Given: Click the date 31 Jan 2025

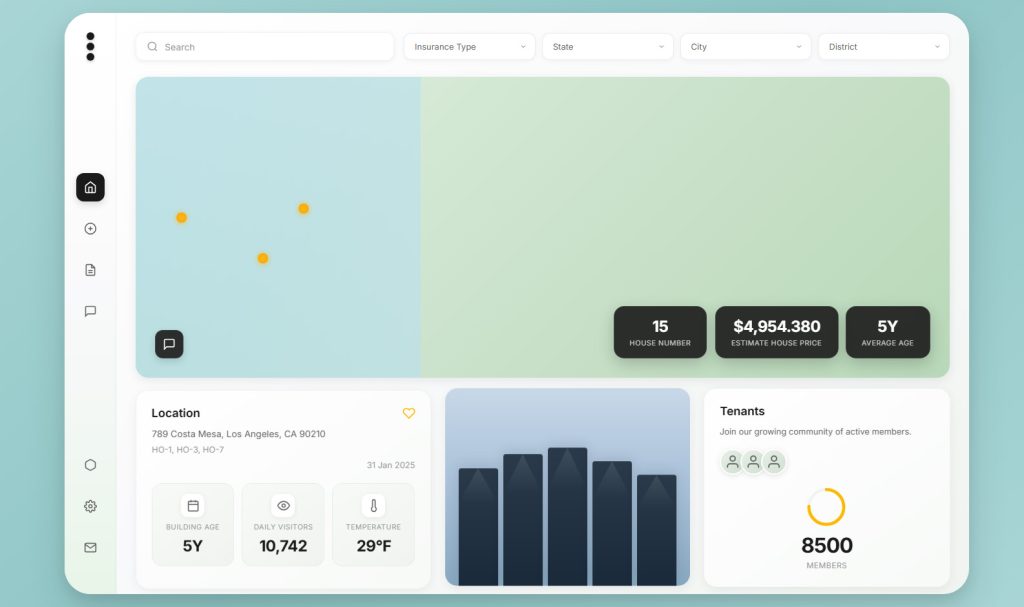Looking at the screenshot, I should (391, 465).
